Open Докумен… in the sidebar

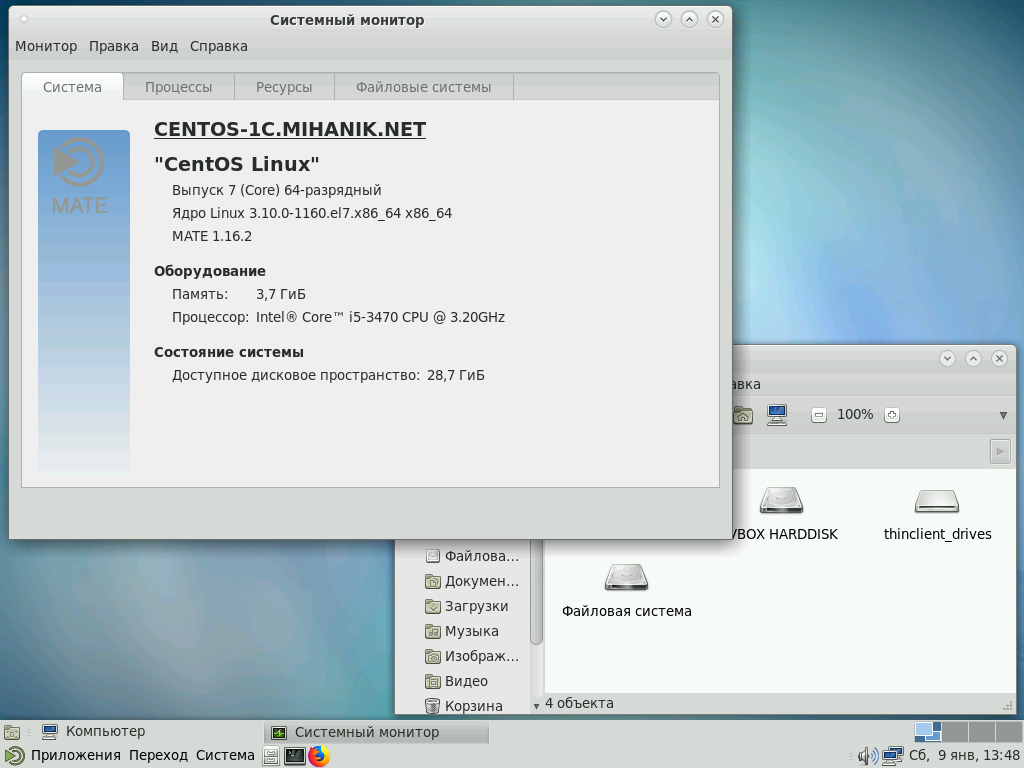click(472, 581)
